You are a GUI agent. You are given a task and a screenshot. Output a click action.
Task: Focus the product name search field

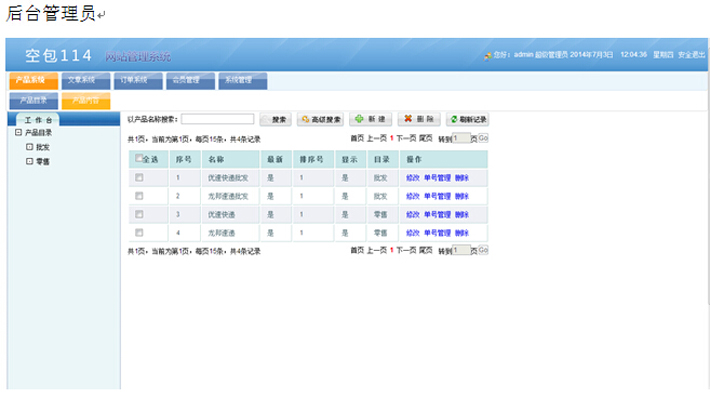217,119
